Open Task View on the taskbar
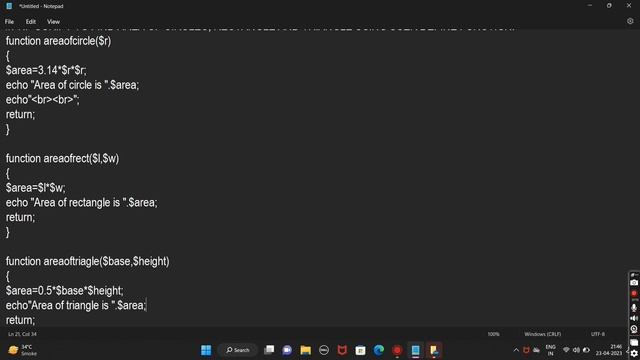Image resolution: width=640 pixels, height=360 pixels. coord(269,350)
